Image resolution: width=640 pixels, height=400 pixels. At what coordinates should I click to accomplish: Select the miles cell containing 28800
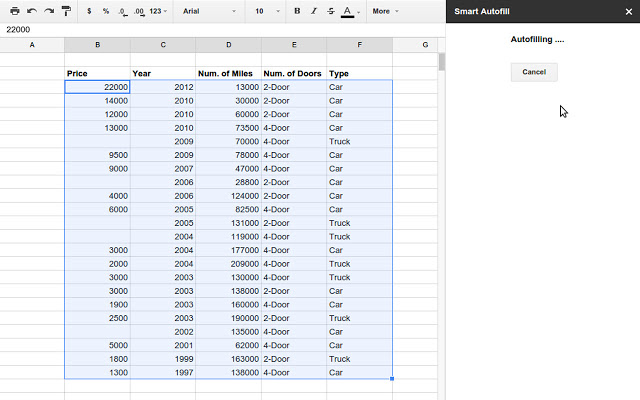[x=229, y=182]
